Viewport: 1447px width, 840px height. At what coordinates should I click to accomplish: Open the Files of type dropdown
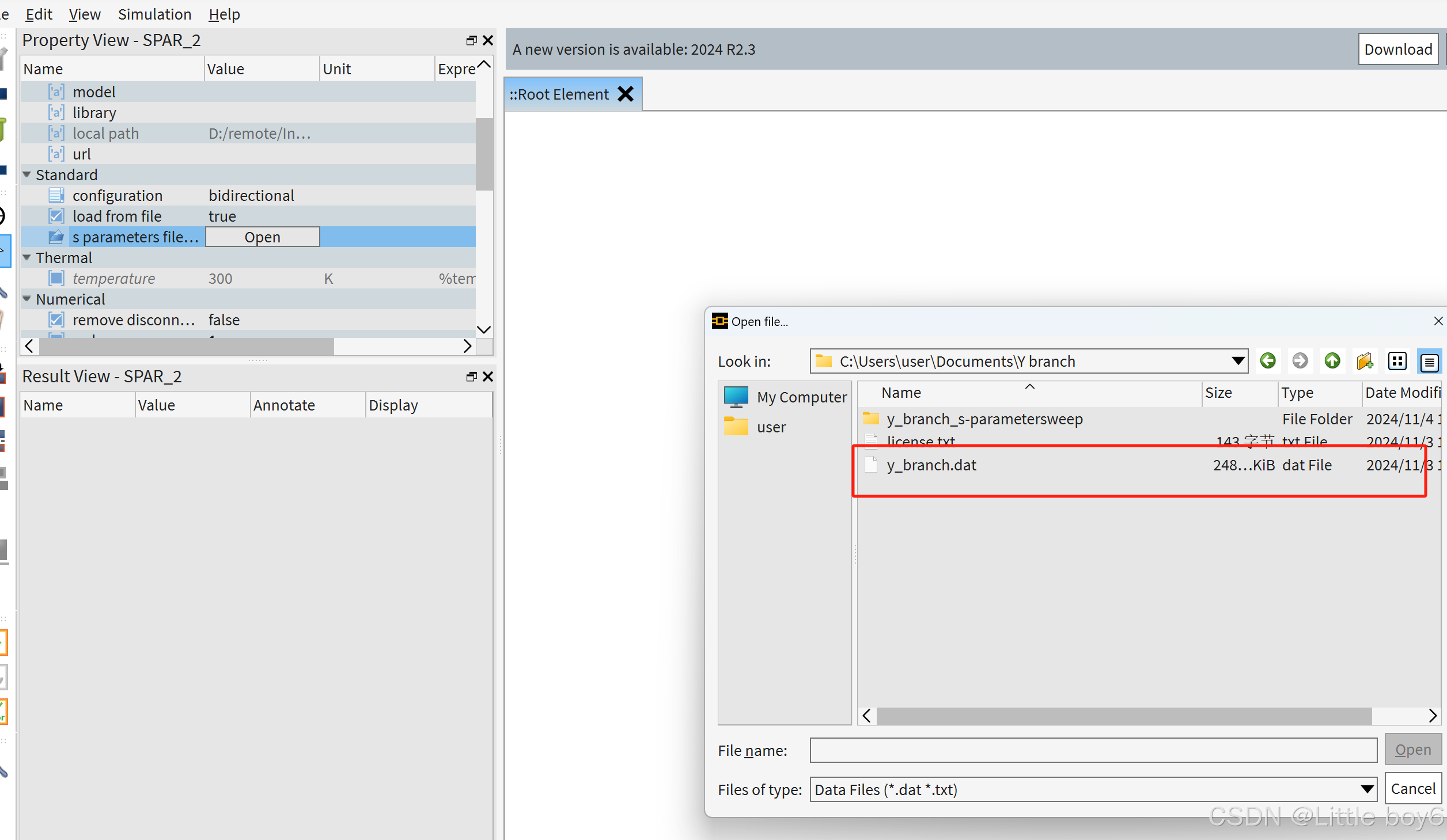(x=1367, y=789)
